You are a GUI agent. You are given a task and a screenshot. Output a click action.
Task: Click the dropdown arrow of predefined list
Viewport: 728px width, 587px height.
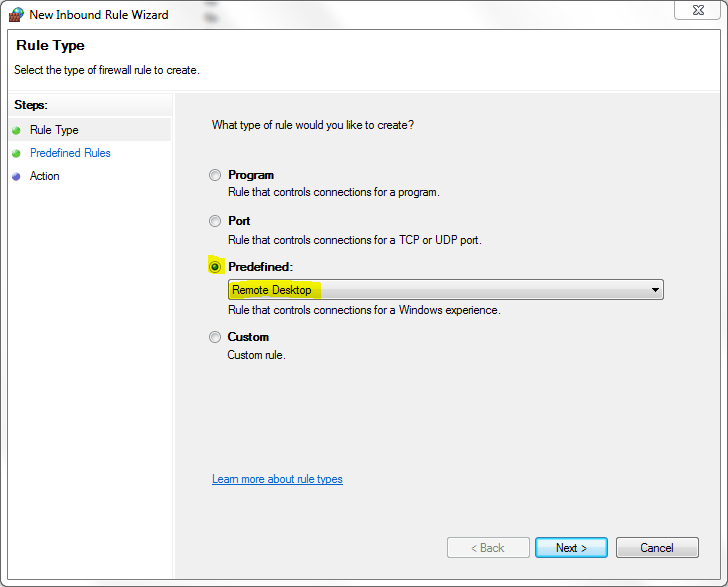coord(655,290)
